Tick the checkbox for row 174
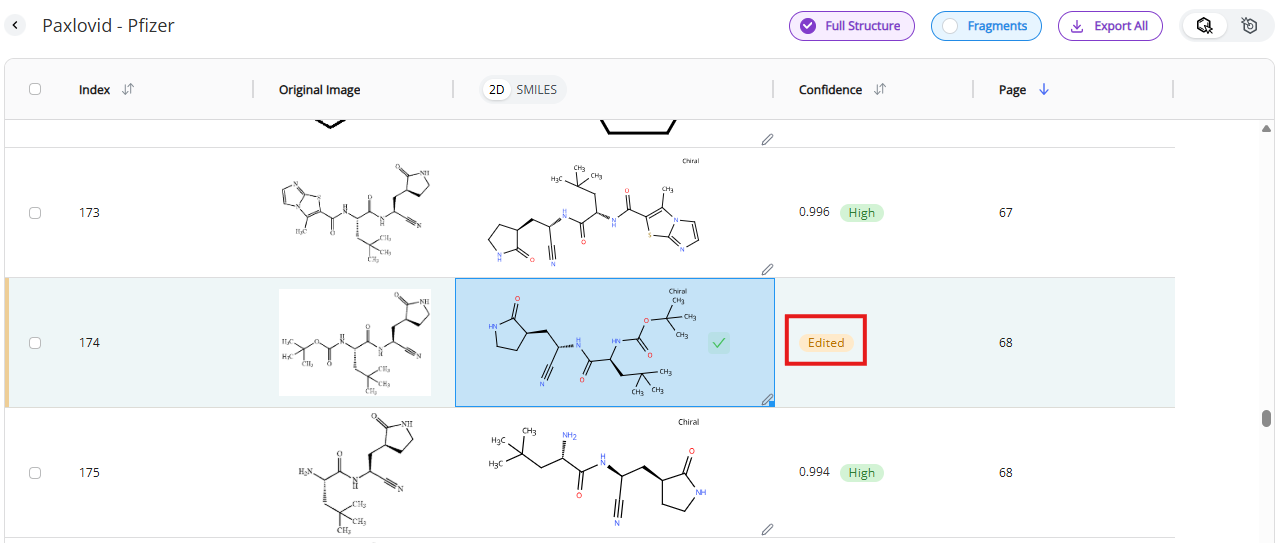This screenshot has height=543, width=1285. pos(35,343)
